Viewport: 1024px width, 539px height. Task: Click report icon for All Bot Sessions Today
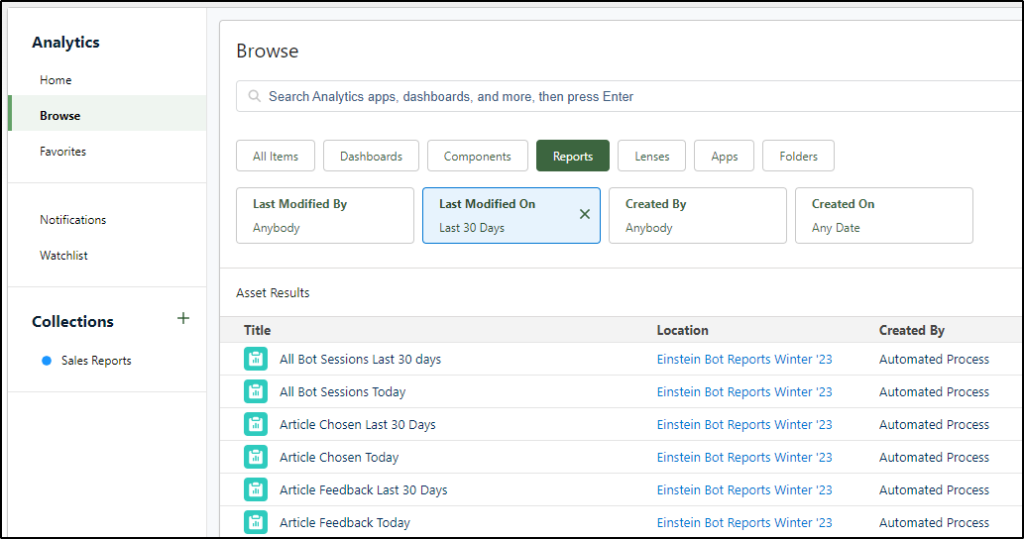tap(256, 392)
